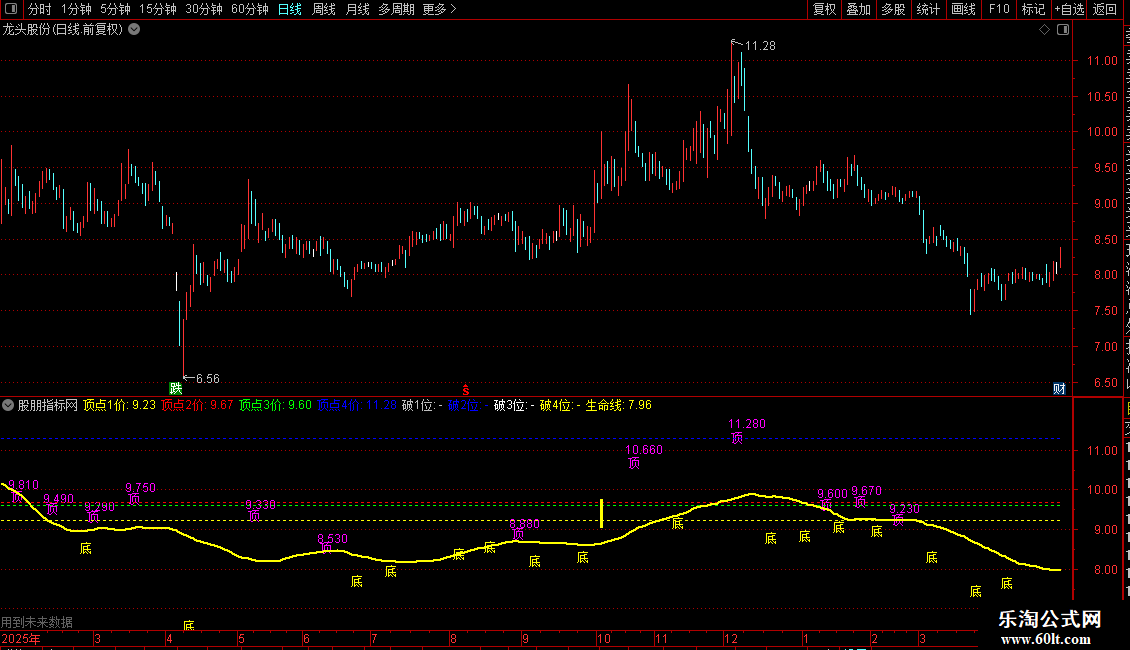Screen dimensions: 1130x650
Task: Open dropdown next to 龙头股份 title
Action: point(134,30)
